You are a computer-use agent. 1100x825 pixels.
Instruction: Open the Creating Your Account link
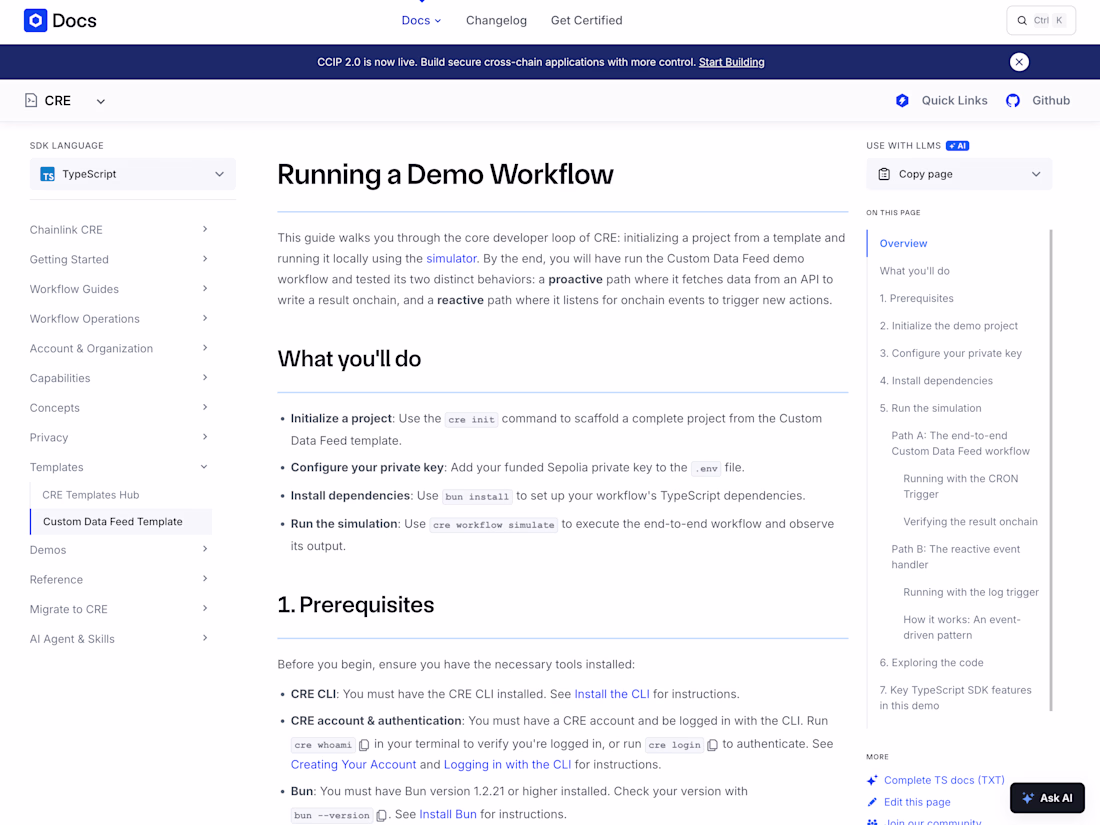tap(354, 764)
